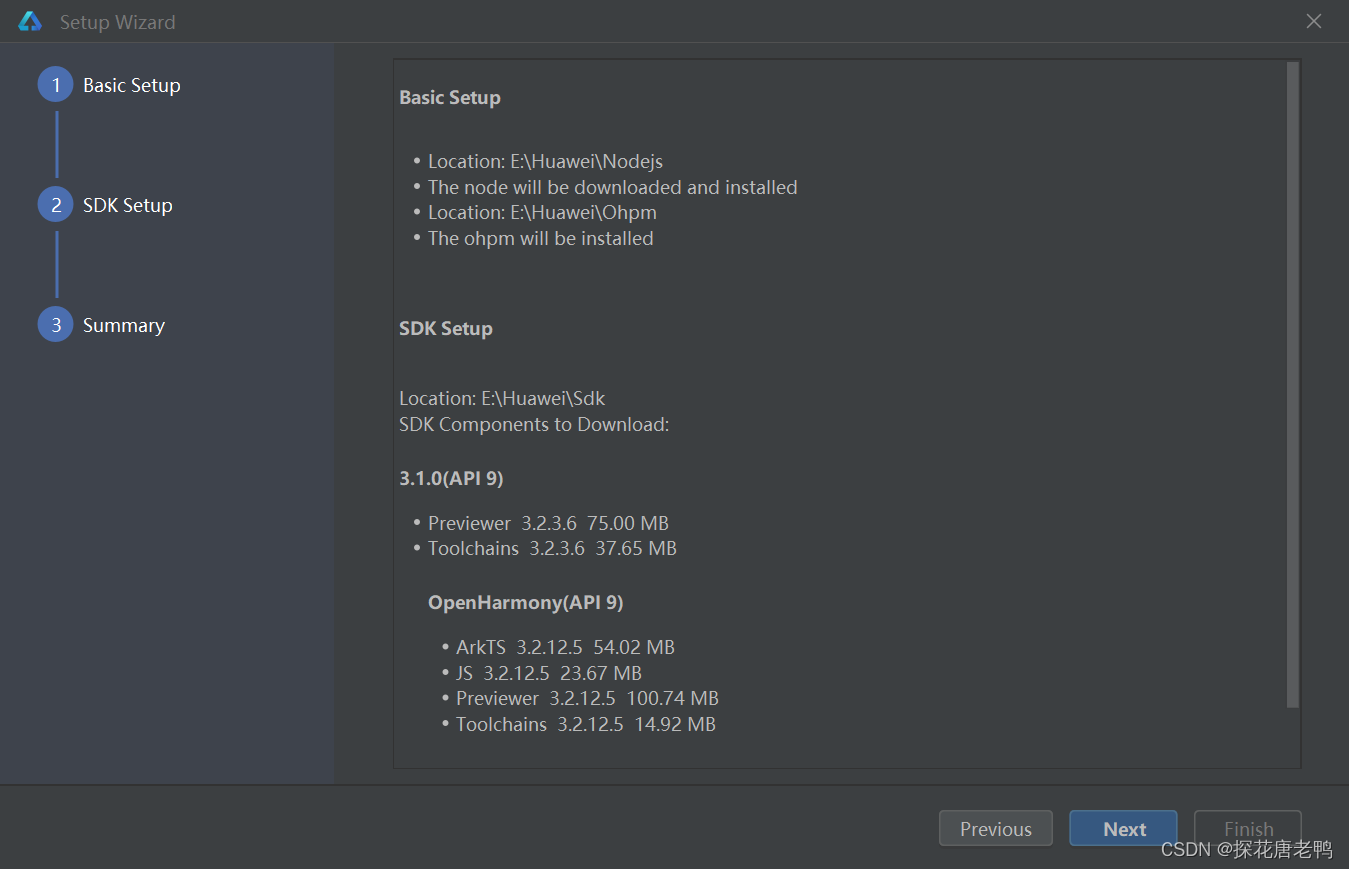Click 'Previewer 3.2.12.5 100.74 MB' entry

(587, 698)
